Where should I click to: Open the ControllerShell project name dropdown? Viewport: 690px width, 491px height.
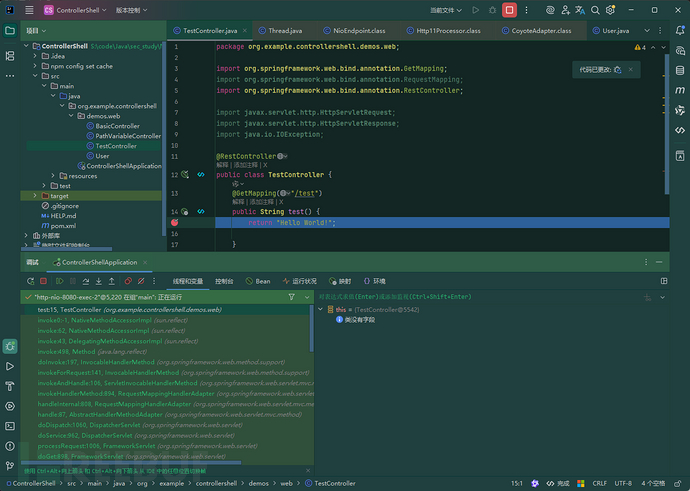[x=75, y=10]
